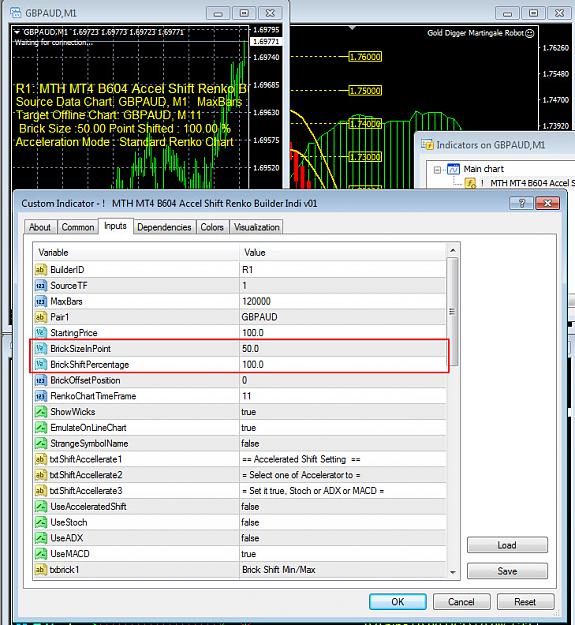Click the inputs list scroll down arrow
The image size is (575, 625).
pyautogui.click(x=453, y=572)
